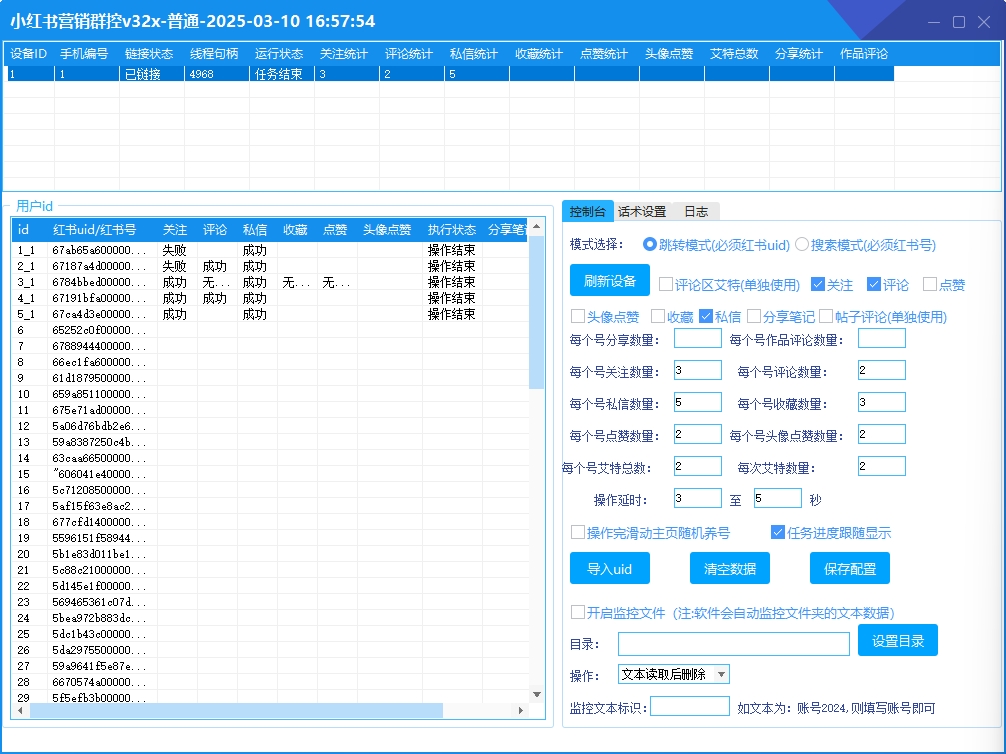Select row with uid 65252c0f00000

(x=269, y=330)
